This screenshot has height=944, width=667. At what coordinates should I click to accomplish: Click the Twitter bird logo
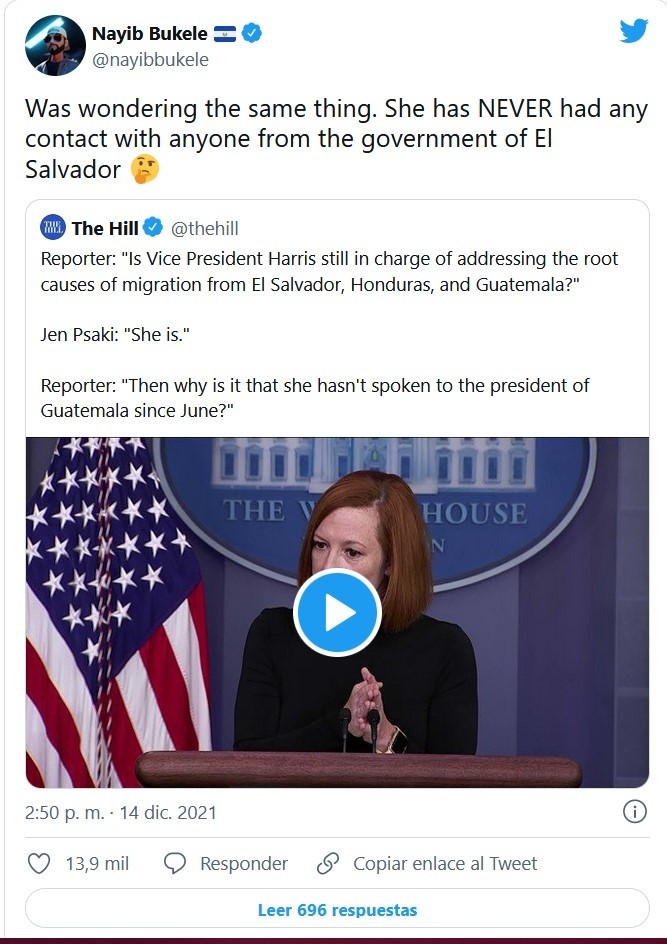click(x=633, y=31)
